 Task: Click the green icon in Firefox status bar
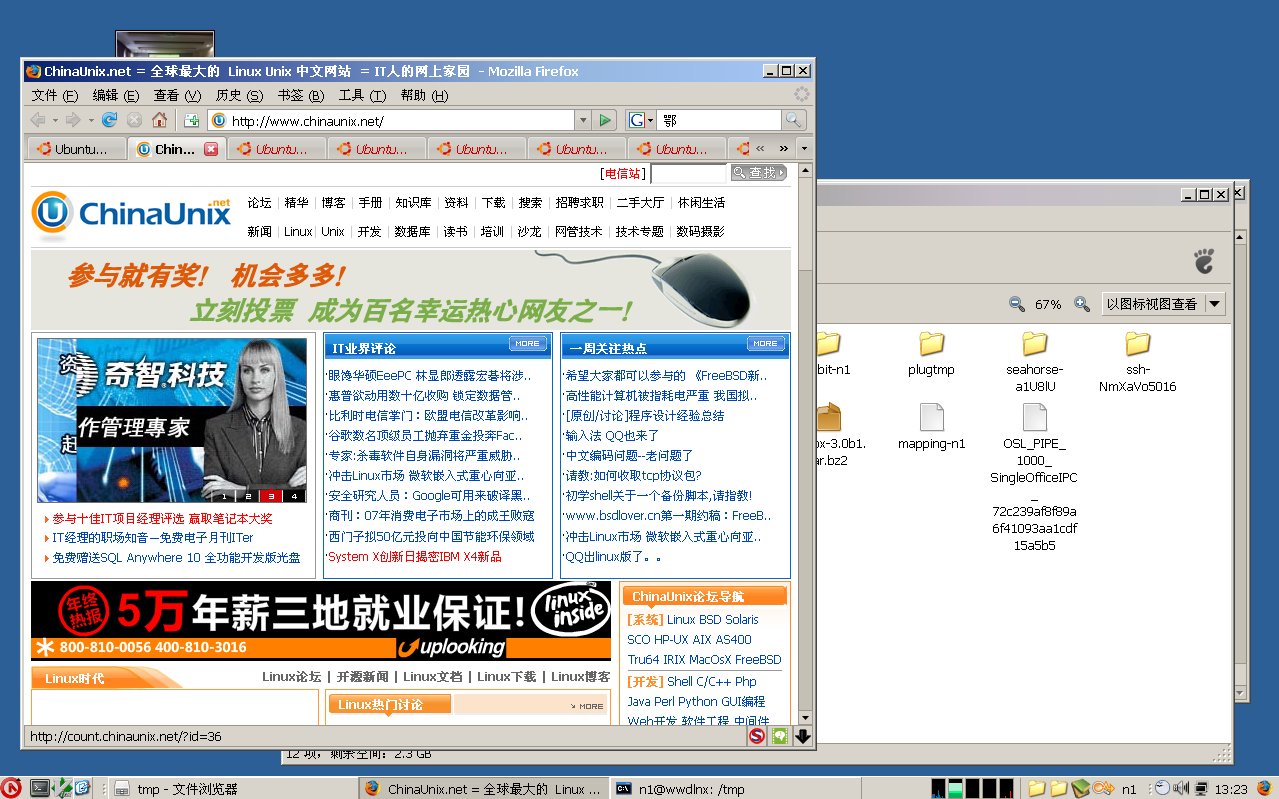tap(780, 736)
